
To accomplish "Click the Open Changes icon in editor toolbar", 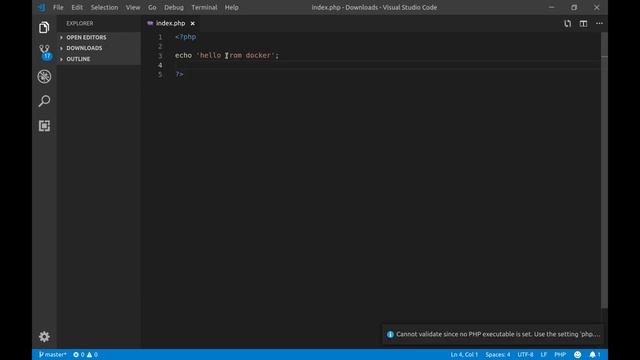I will click(x=568, y=23).
